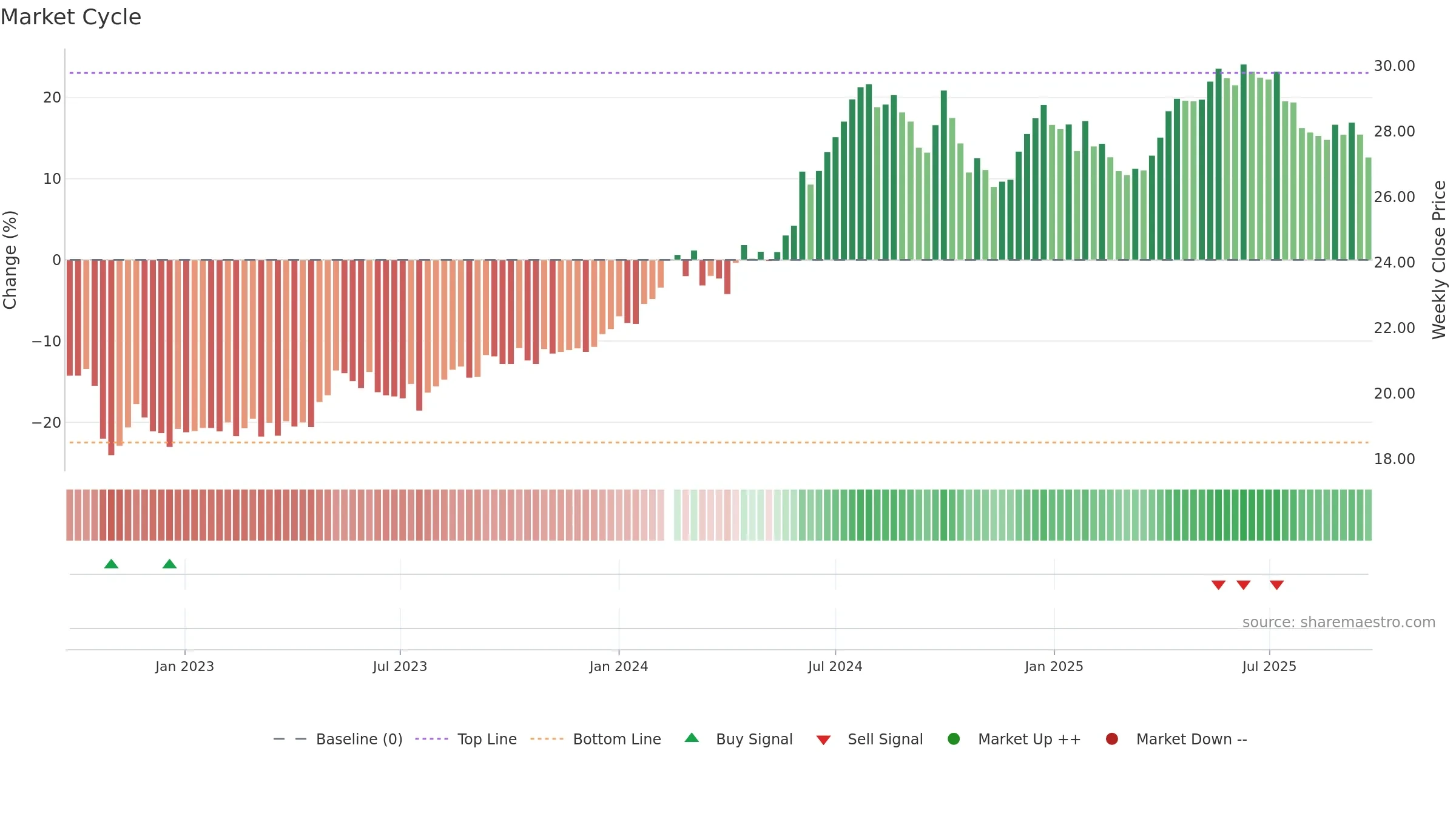Toggle the Top Line legend entry
The height and width of the screenshot is (819, 1456).
point(466,739)
